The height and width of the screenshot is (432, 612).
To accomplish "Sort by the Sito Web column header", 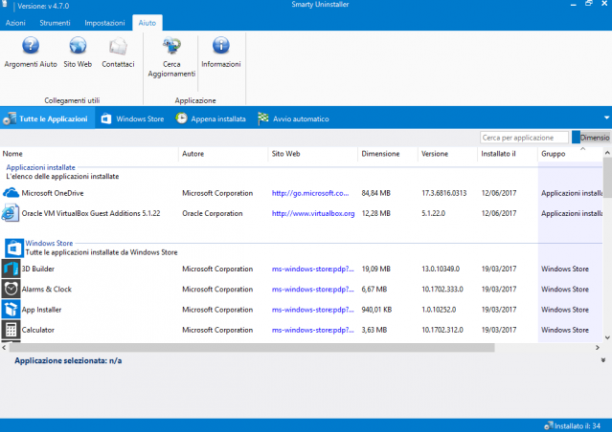I will (x=313, y=154).
